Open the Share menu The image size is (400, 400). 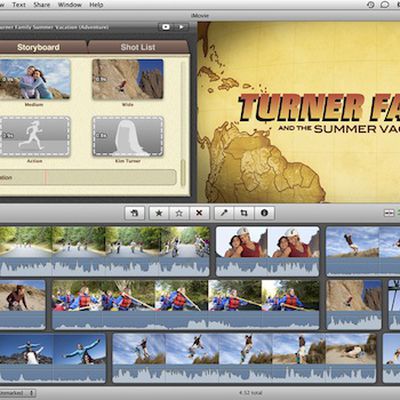(42, 5)
